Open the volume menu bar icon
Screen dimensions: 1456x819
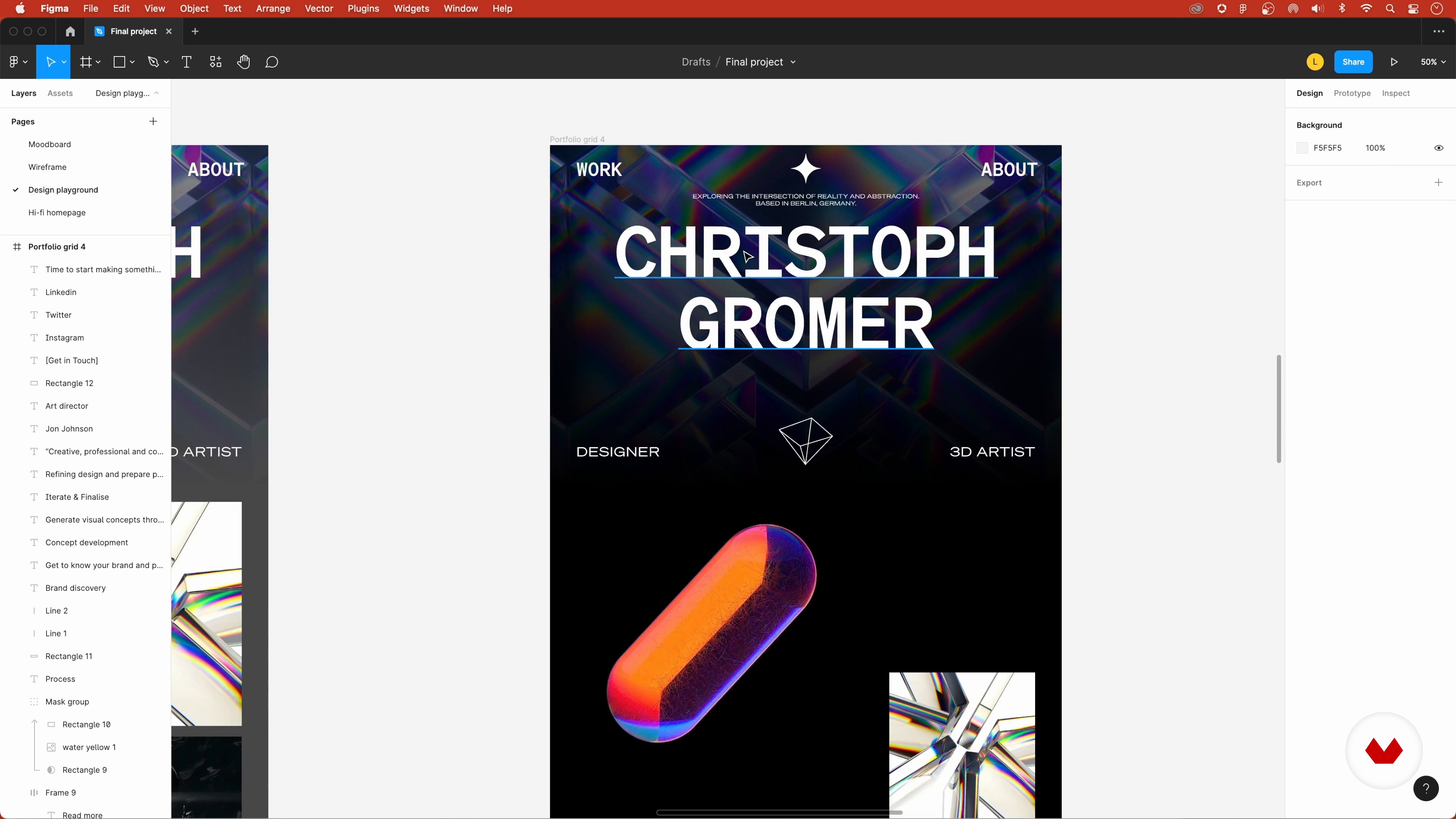click(x=1318, y=8)
